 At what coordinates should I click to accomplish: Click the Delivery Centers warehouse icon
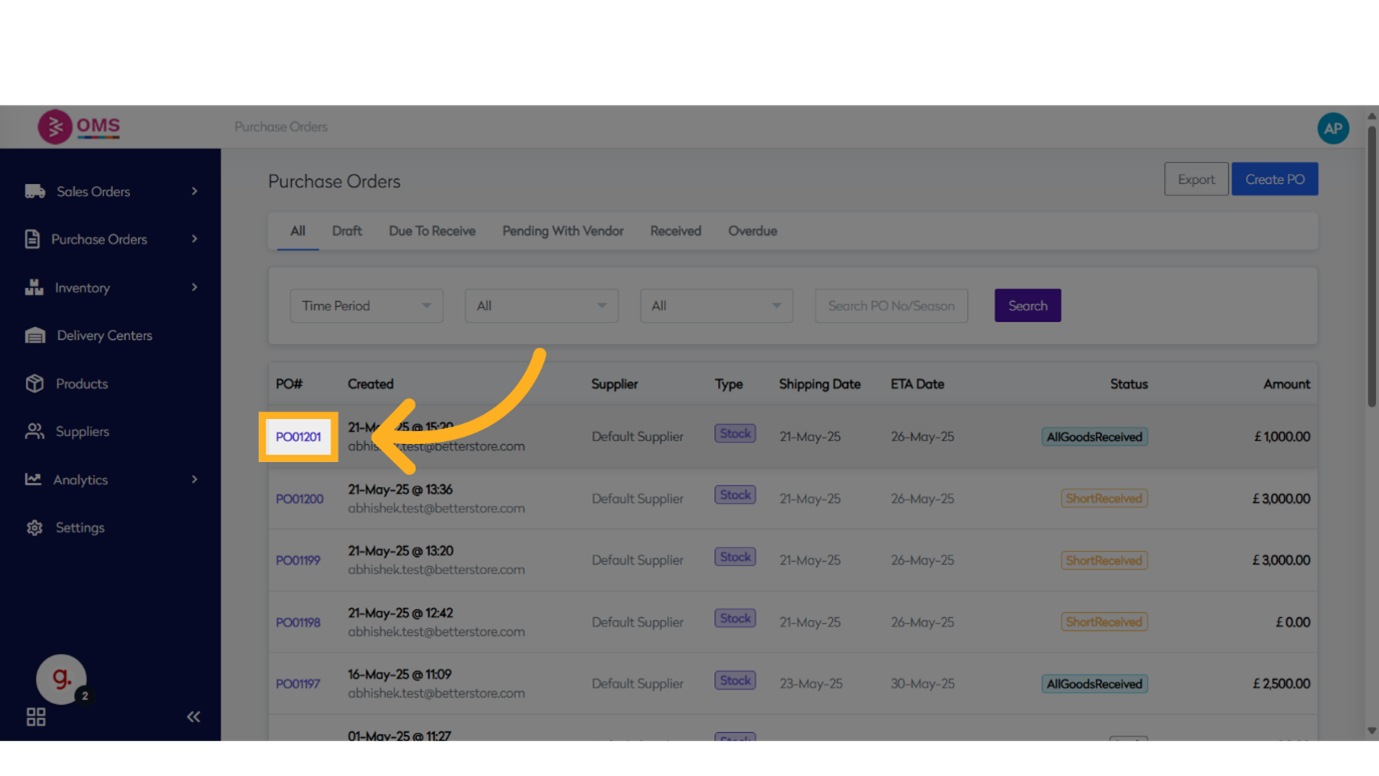click(x=35, y=336)
